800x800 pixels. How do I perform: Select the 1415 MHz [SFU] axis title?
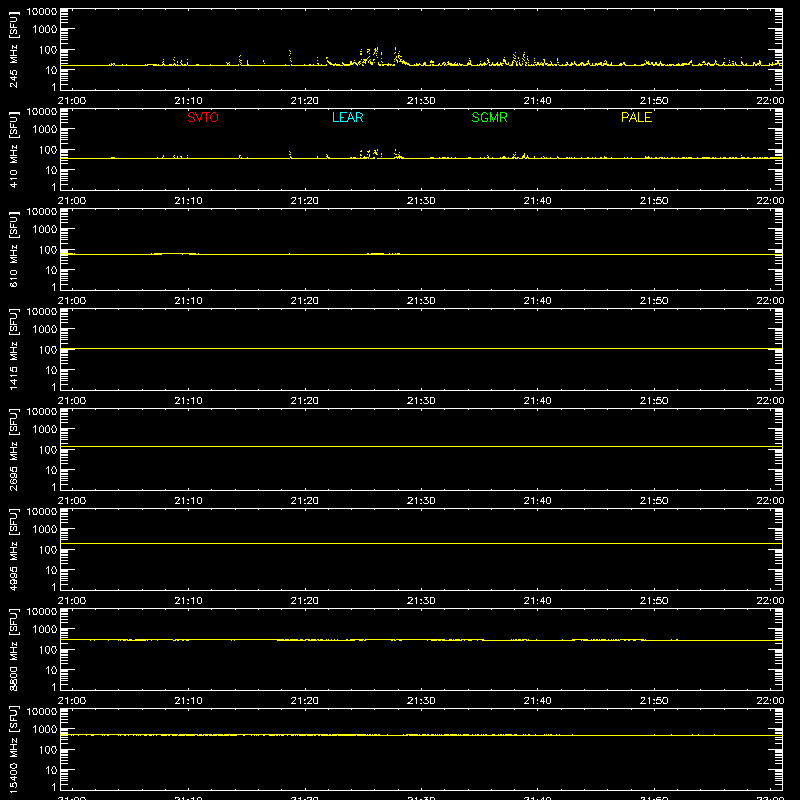click(x=14, y=349)
